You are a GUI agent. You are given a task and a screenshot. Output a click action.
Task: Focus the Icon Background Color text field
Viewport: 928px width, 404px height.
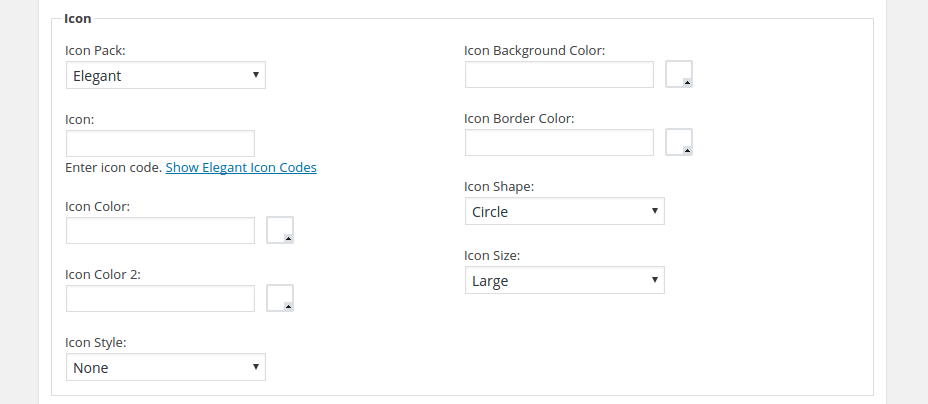point(559,74)
